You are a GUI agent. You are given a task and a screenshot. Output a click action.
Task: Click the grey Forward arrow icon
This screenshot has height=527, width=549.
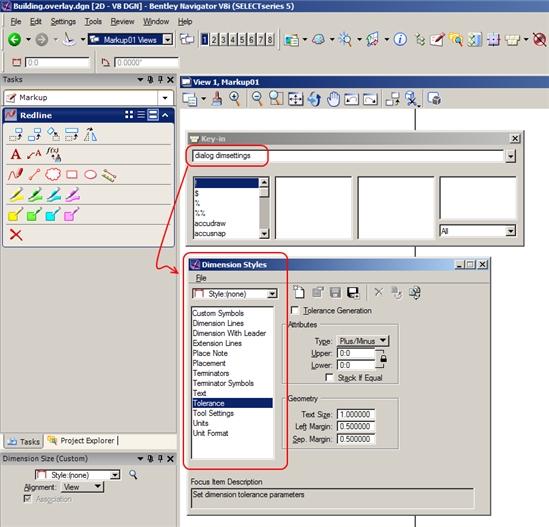[41, 40]
